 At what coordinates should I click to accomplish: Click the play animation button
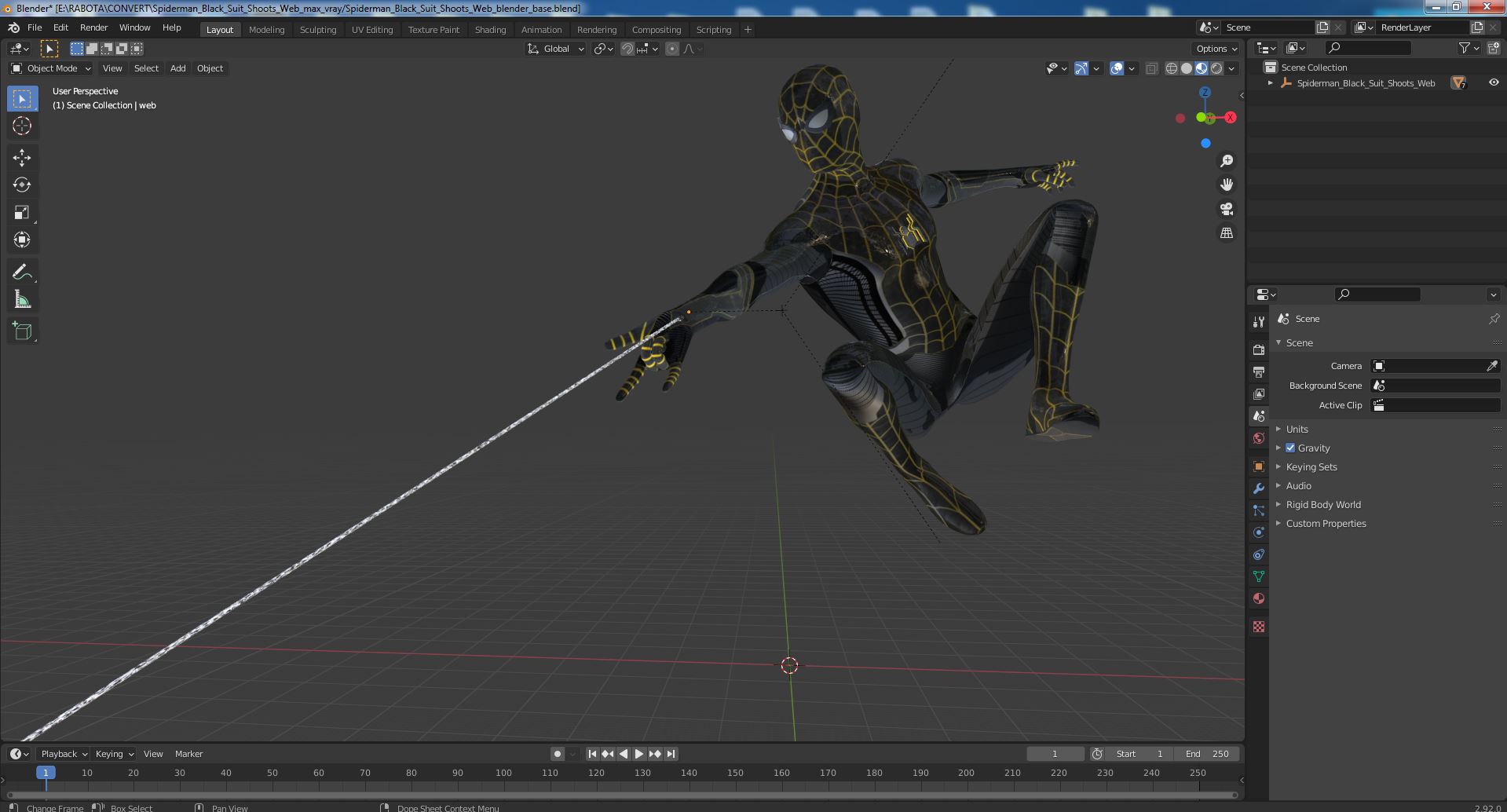click(639, 754)
